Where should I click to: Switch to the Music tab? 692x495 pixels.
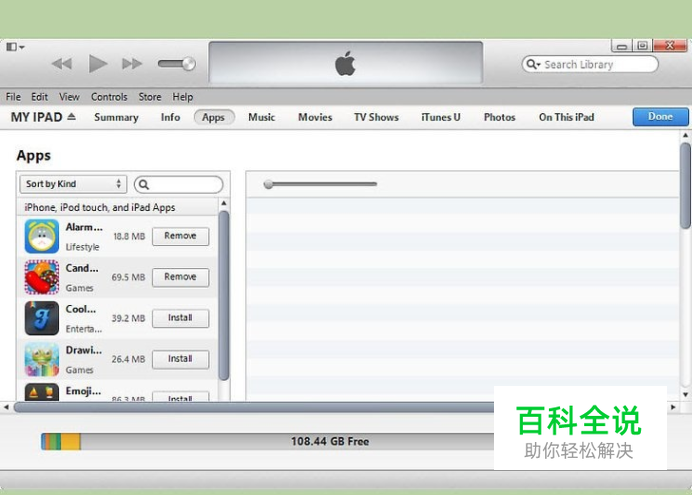point(261,117)
